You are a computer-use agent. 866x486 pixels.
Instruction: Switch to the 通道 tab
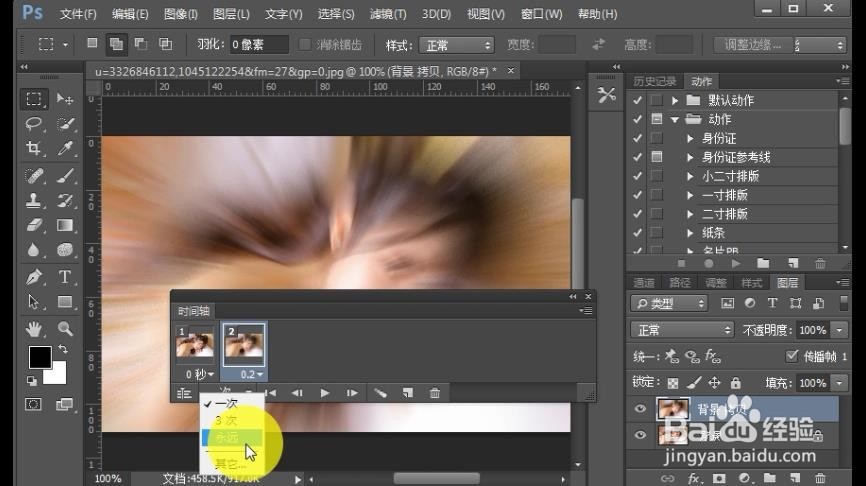point(643,283)
